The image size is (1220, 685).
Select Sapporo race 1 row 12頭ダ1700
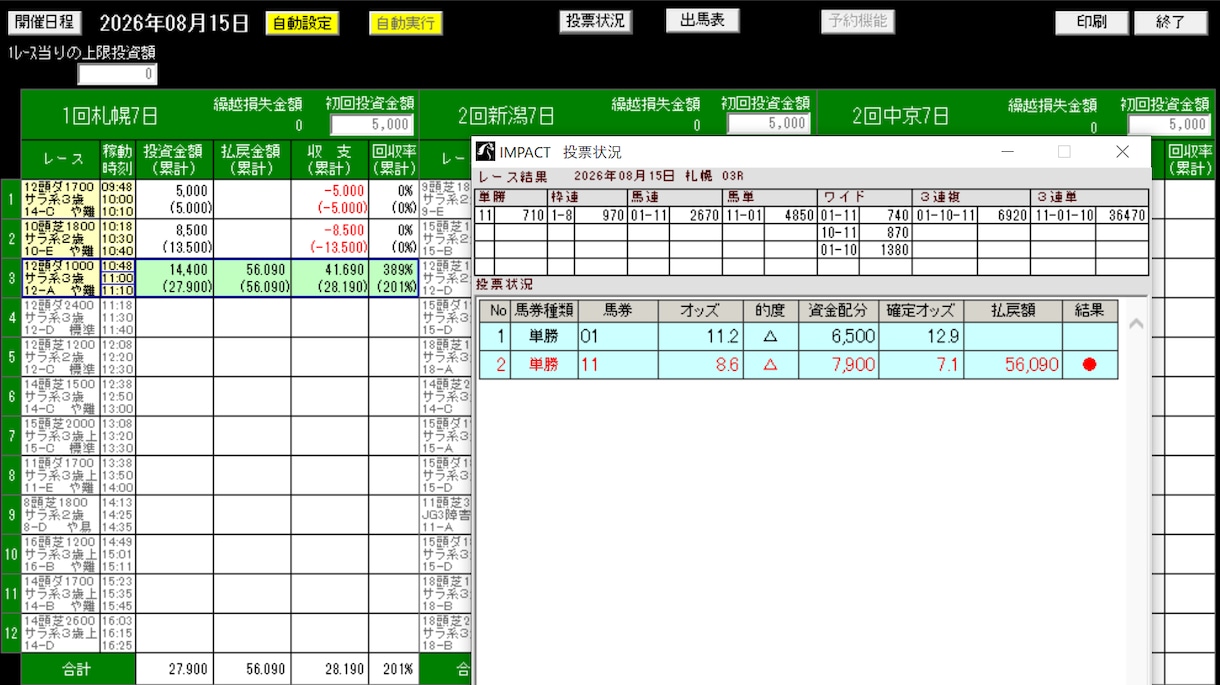(x=59, y=199)
